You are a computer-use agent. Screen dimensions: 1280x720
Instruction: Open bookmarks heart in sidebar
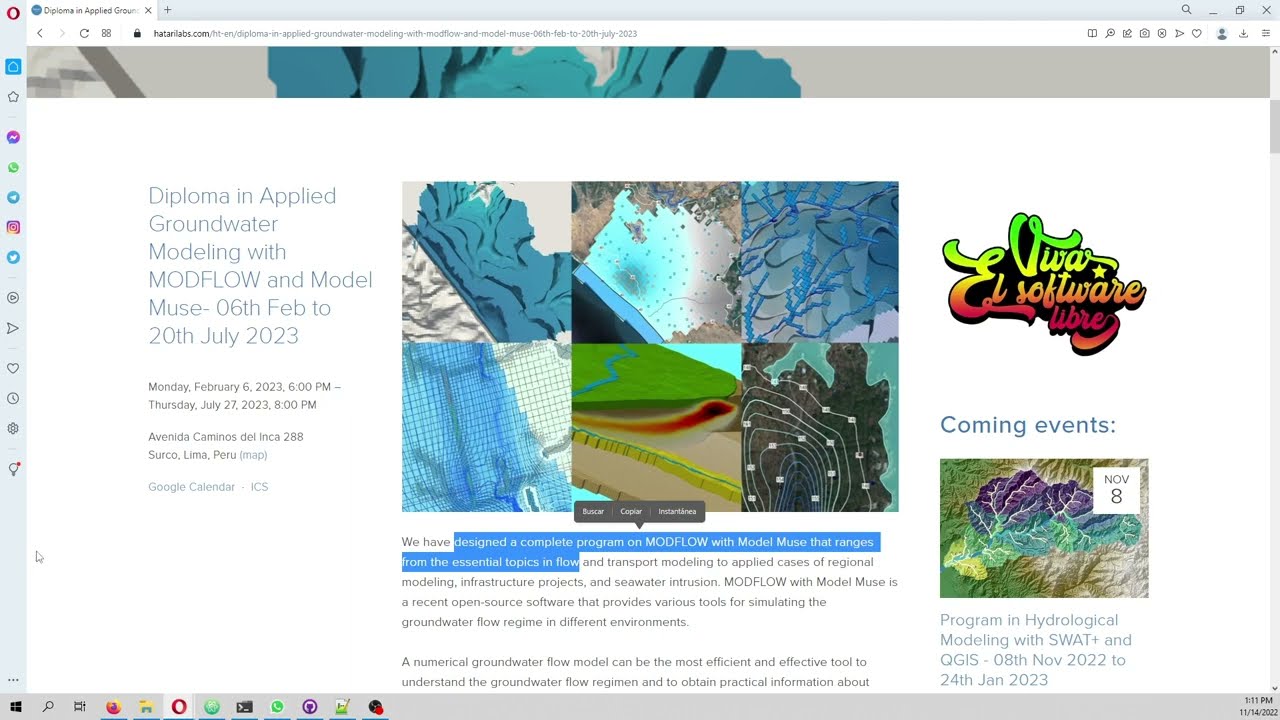pyautogui.click(x=13, y=368)
